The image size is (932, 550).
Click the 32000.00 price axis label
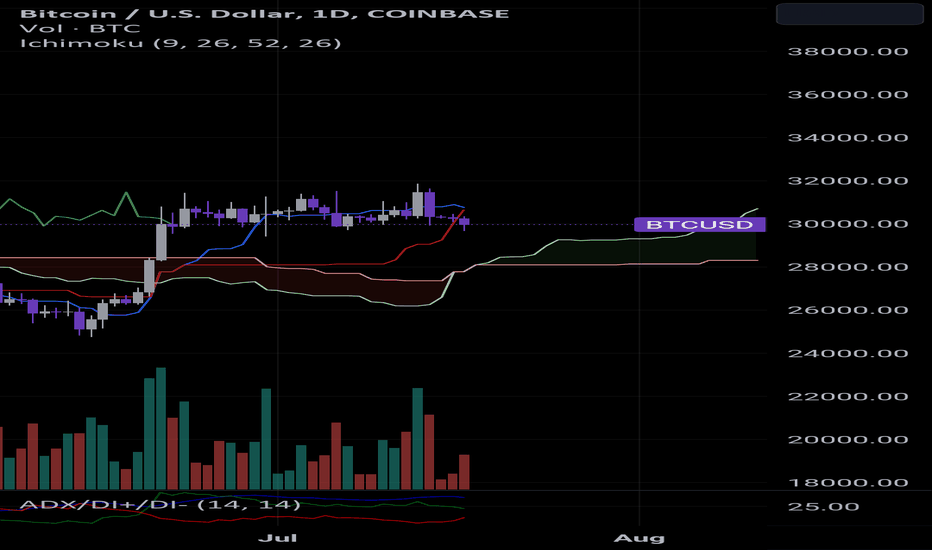tap(848, 181)
